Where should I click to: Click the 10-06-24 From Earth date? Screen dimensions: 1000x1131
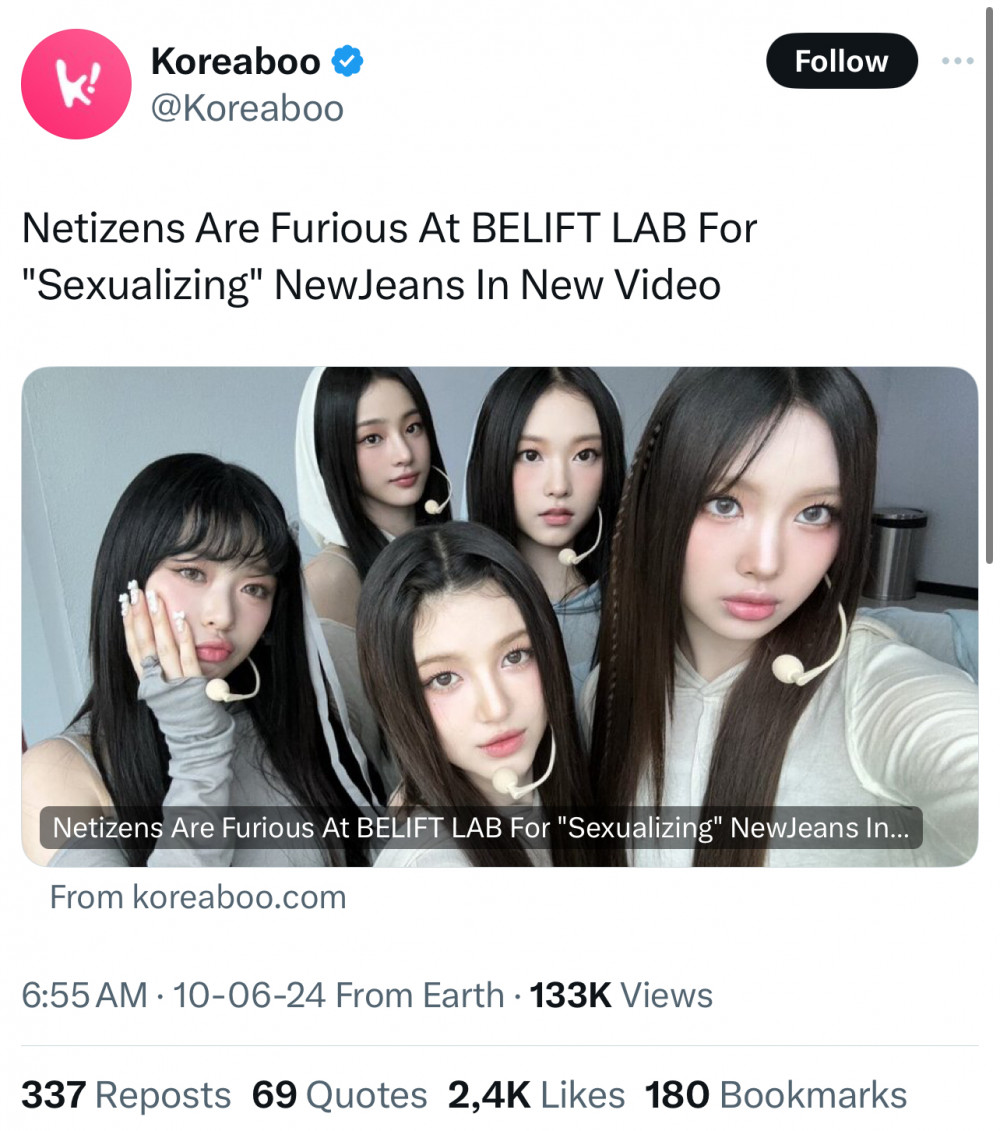(338, 995)
